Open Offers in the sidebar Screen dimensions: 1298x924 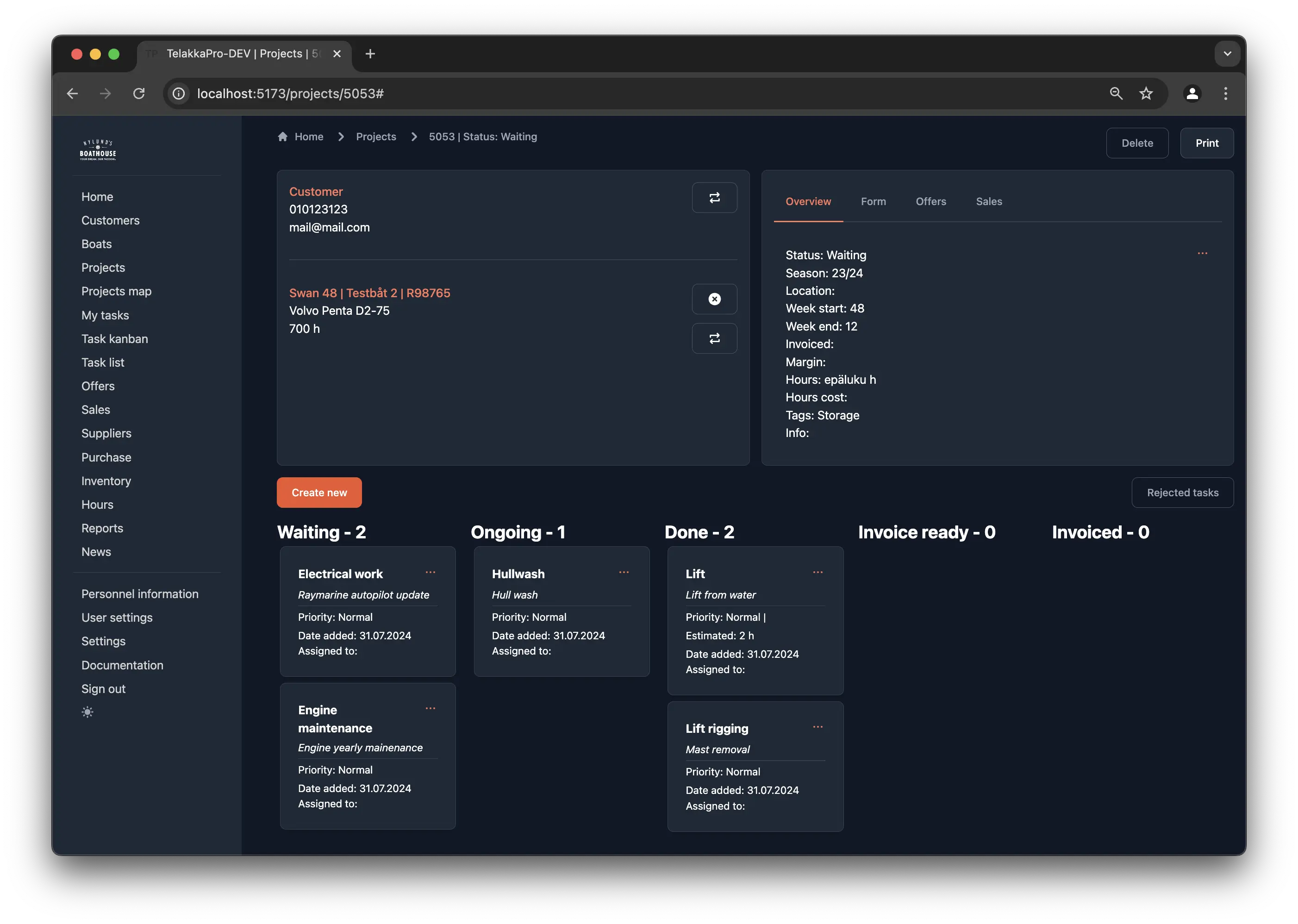[98, 387]
